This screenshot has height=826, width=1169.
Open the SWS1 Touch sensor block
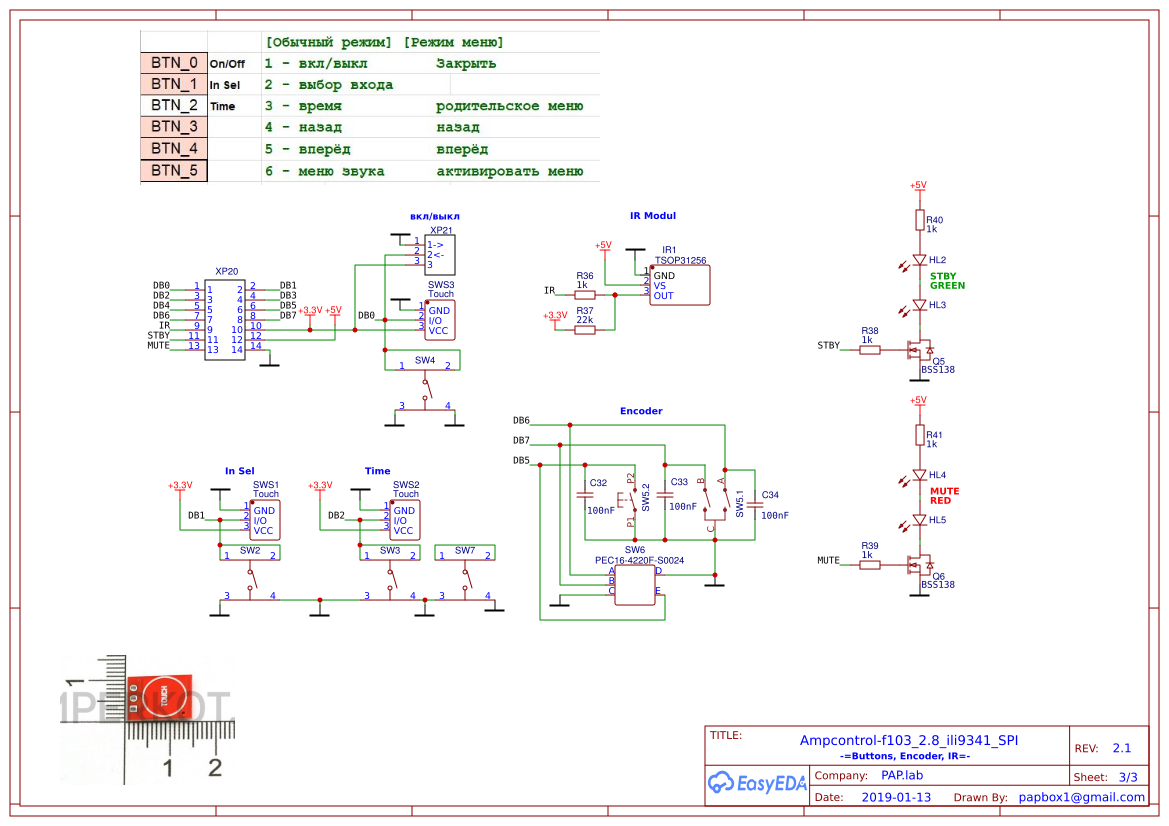pyautogui.click(x=264, y=518)
